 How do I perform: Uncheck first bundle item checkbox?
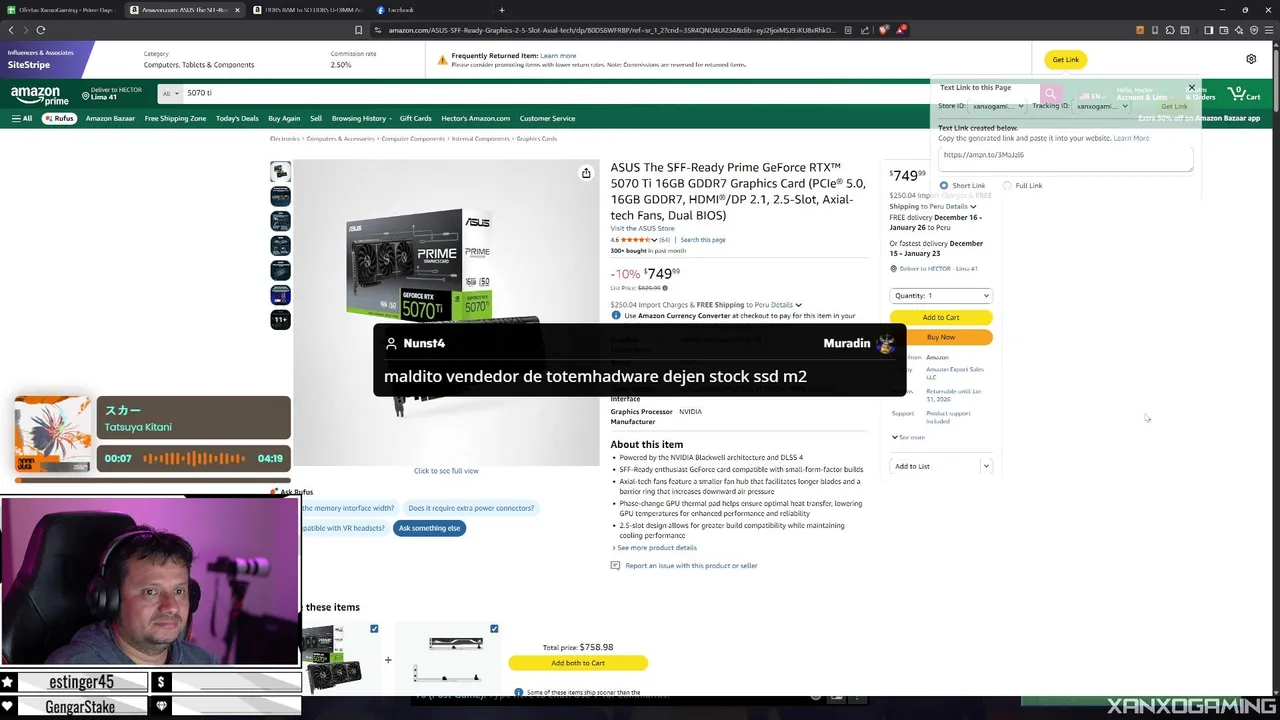click(374, 629)
